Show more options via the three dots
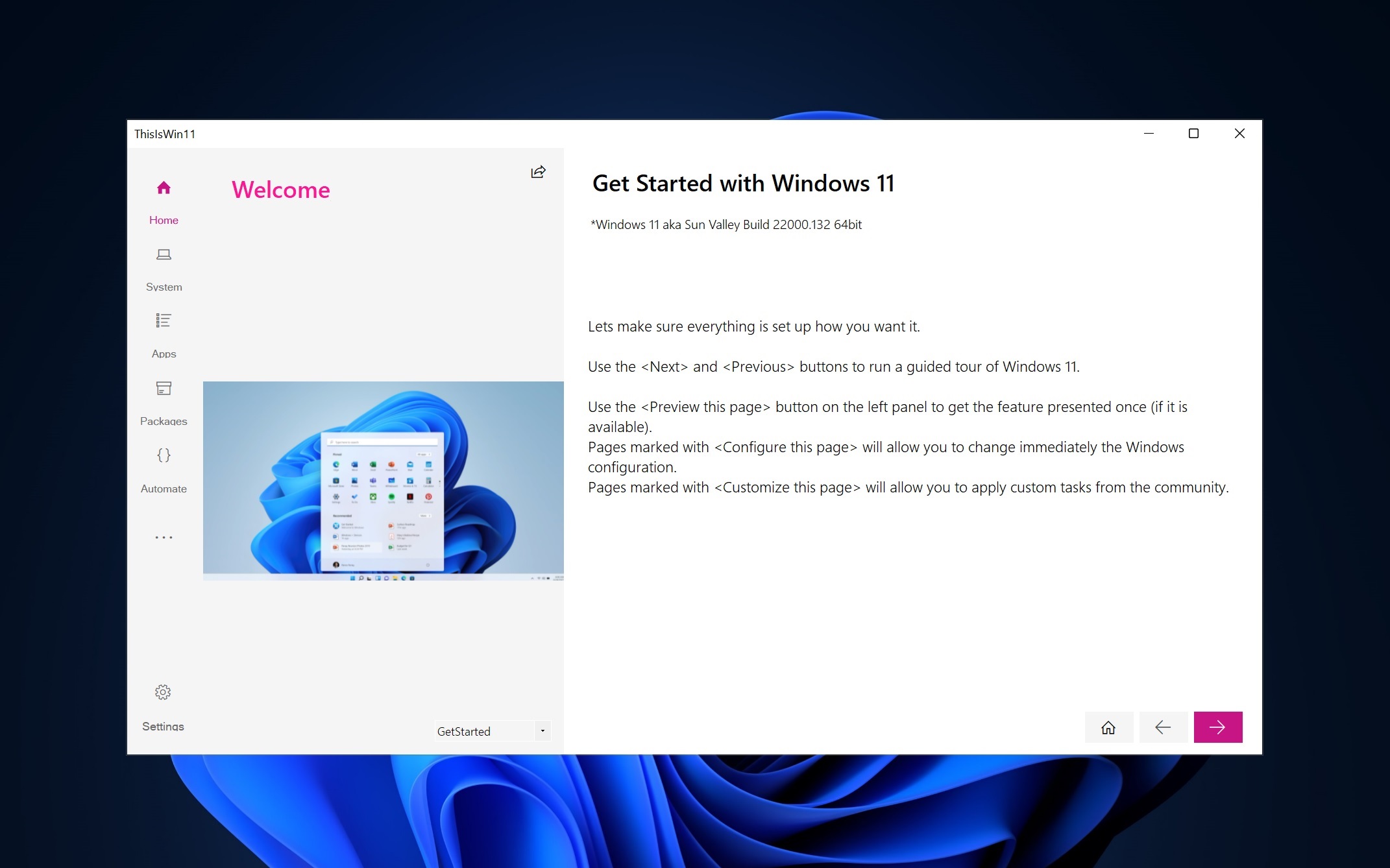The width and height of the screenshot is (1390, 868). pyautogui.click(x=164, y=537)
